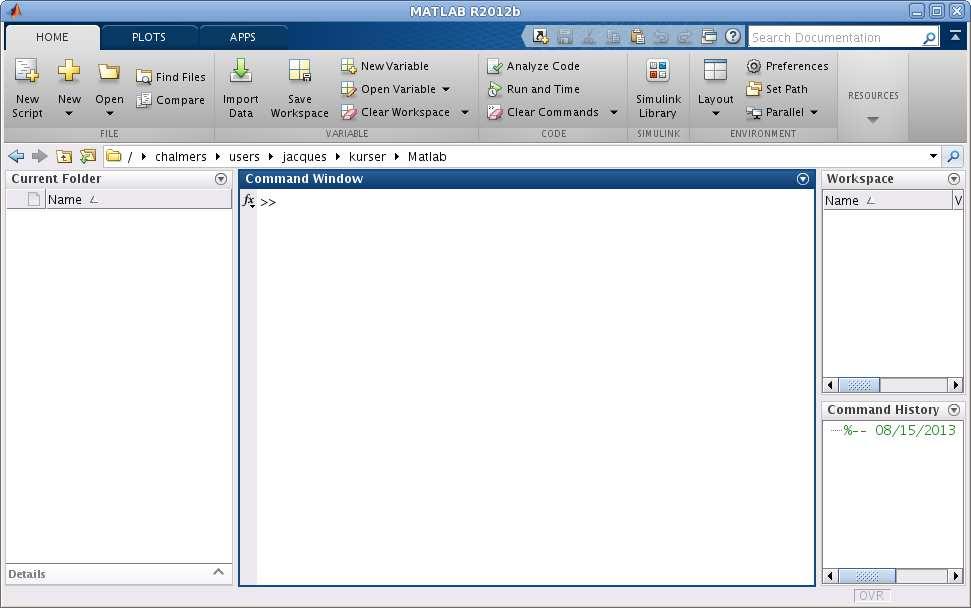
Task: Click the Command History horizontal scrollbar thumb
Action: [867, 576]
